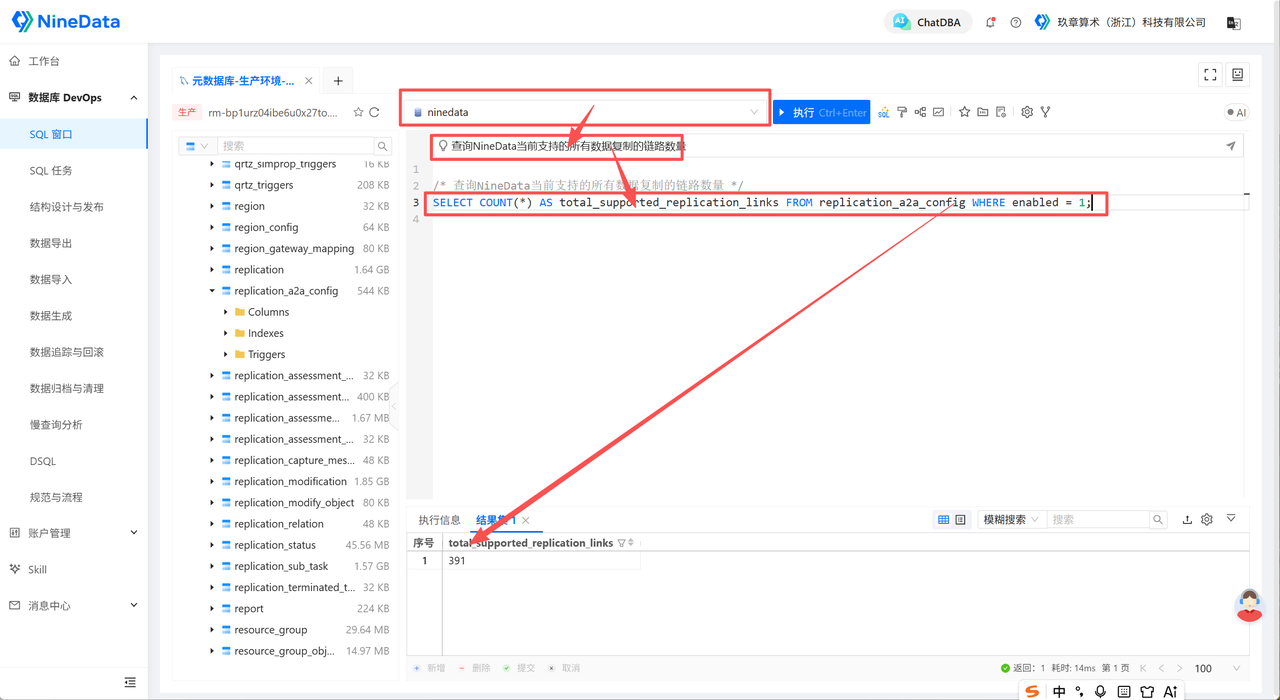The image size is (1280, 700).
Task: Toggle the AI switch in the editor toolbar
Action: [1237, 113]
